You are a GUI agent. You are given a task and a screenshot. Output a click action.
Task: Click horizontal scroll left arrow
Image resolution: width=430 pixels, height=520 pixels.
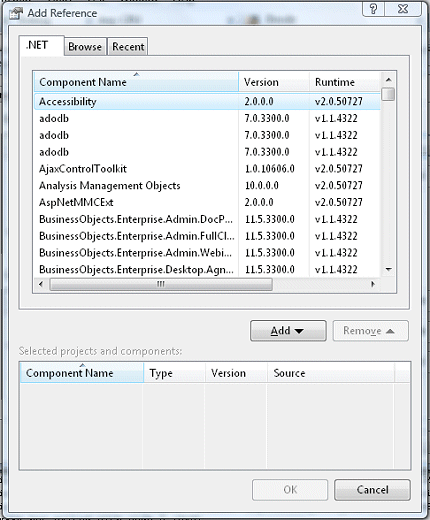[x=41, y=284]
